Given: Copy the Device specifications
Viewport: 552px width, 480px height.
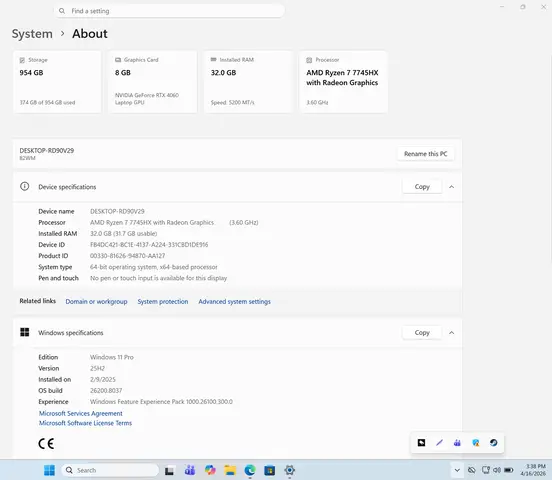Looking at the screenshot, I should pyautogui.click(x=422, y=187).
